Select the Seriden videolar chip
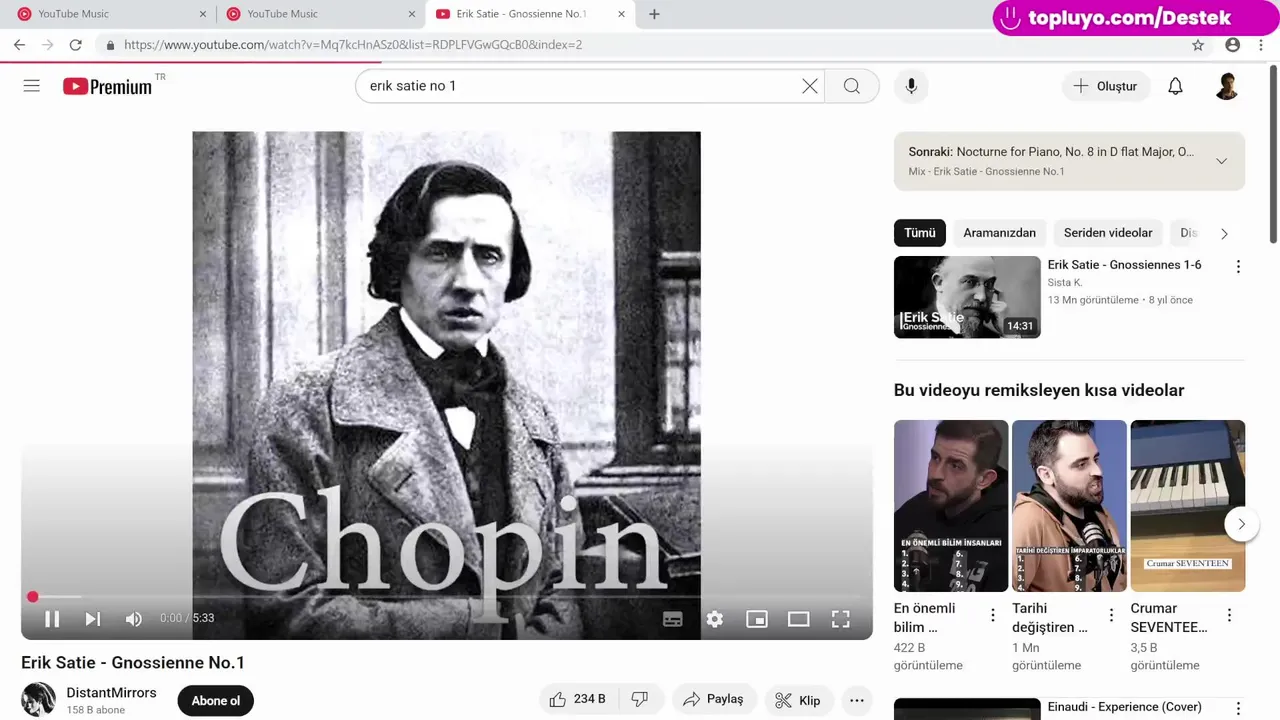Image resolution: width=1280 pixels, height=720 pixels. pyautogui.click(x=1108, y=233)
